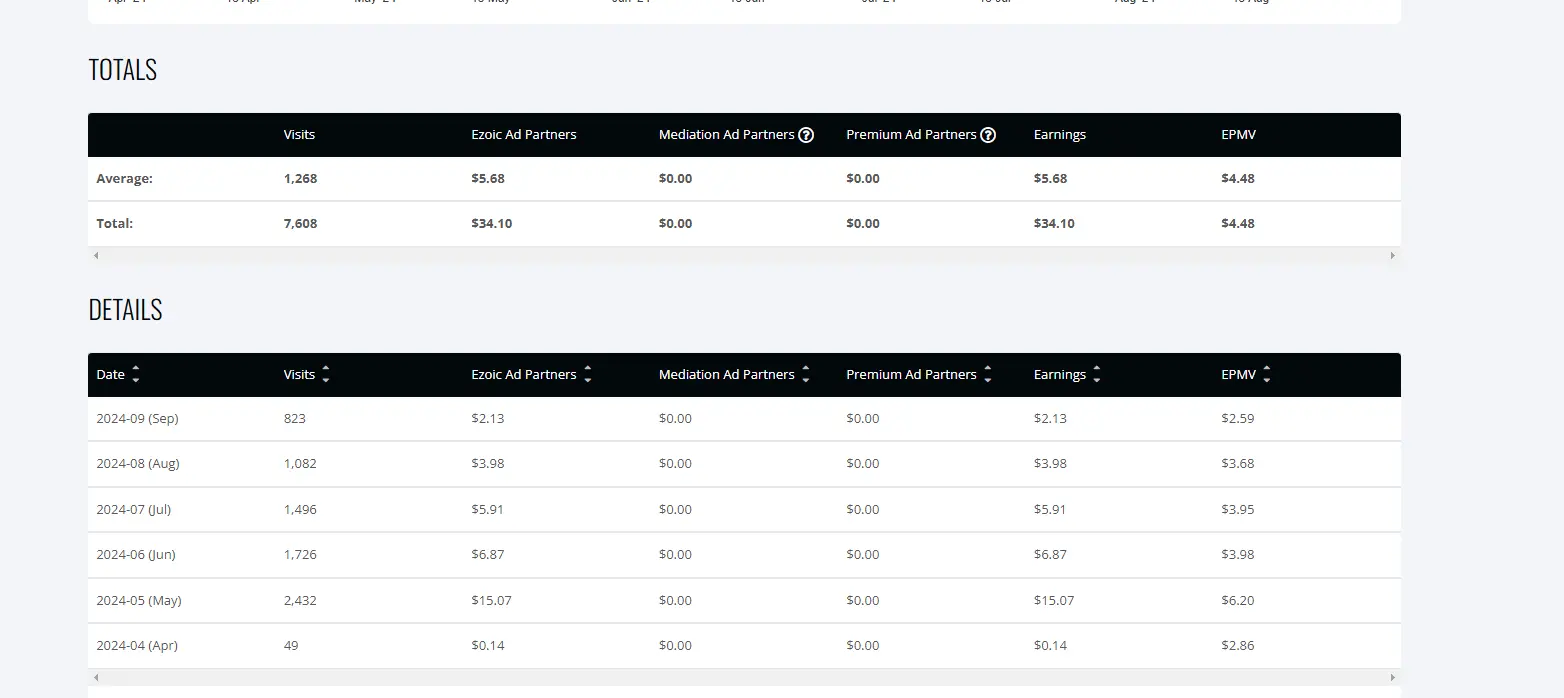Sort Details table by Earnings
Viewport: 1564px width, 698px height.
[x=1097, y=375]
